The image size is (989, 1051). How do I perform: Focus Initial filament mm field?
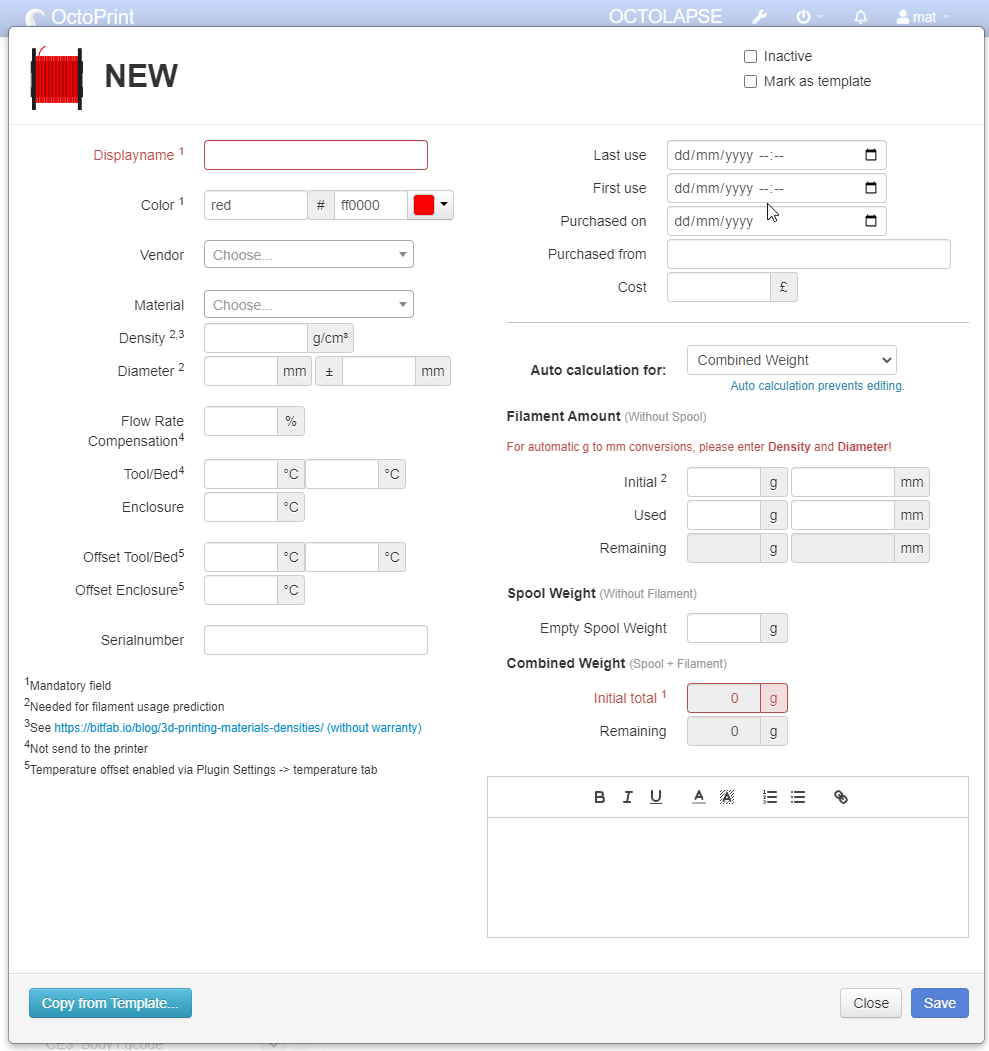coord(843,482)
